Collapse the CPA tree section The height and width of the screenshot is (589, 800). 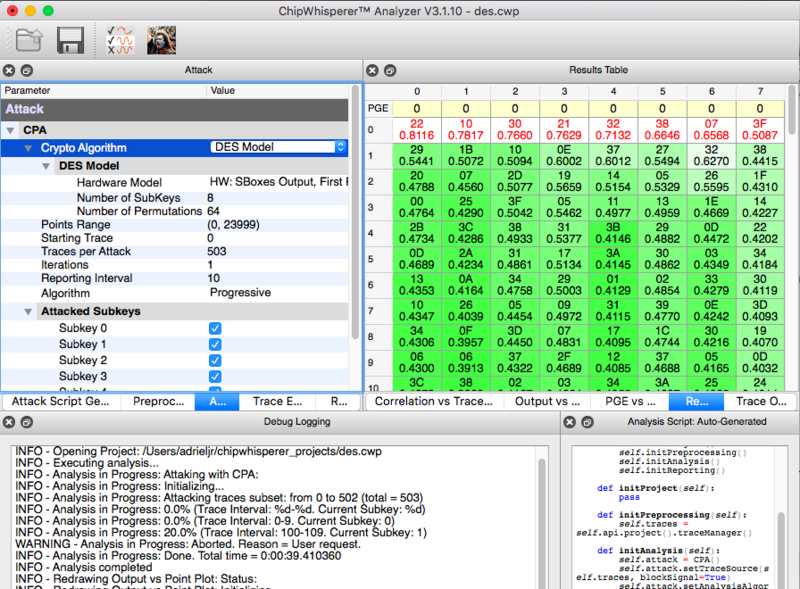(10, 130)
